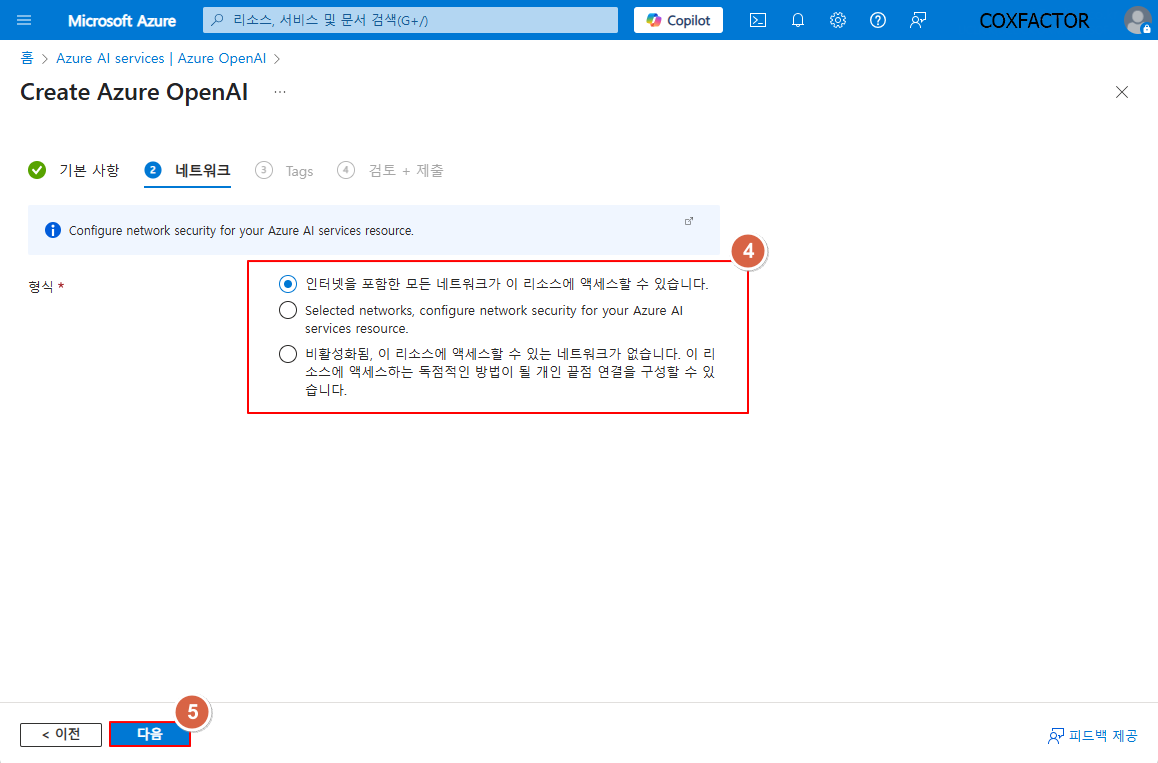The width and height of the screenshot is (1158, 763).
Task: Open the 검토 + 제출 tab
Action: pos(390,171)
